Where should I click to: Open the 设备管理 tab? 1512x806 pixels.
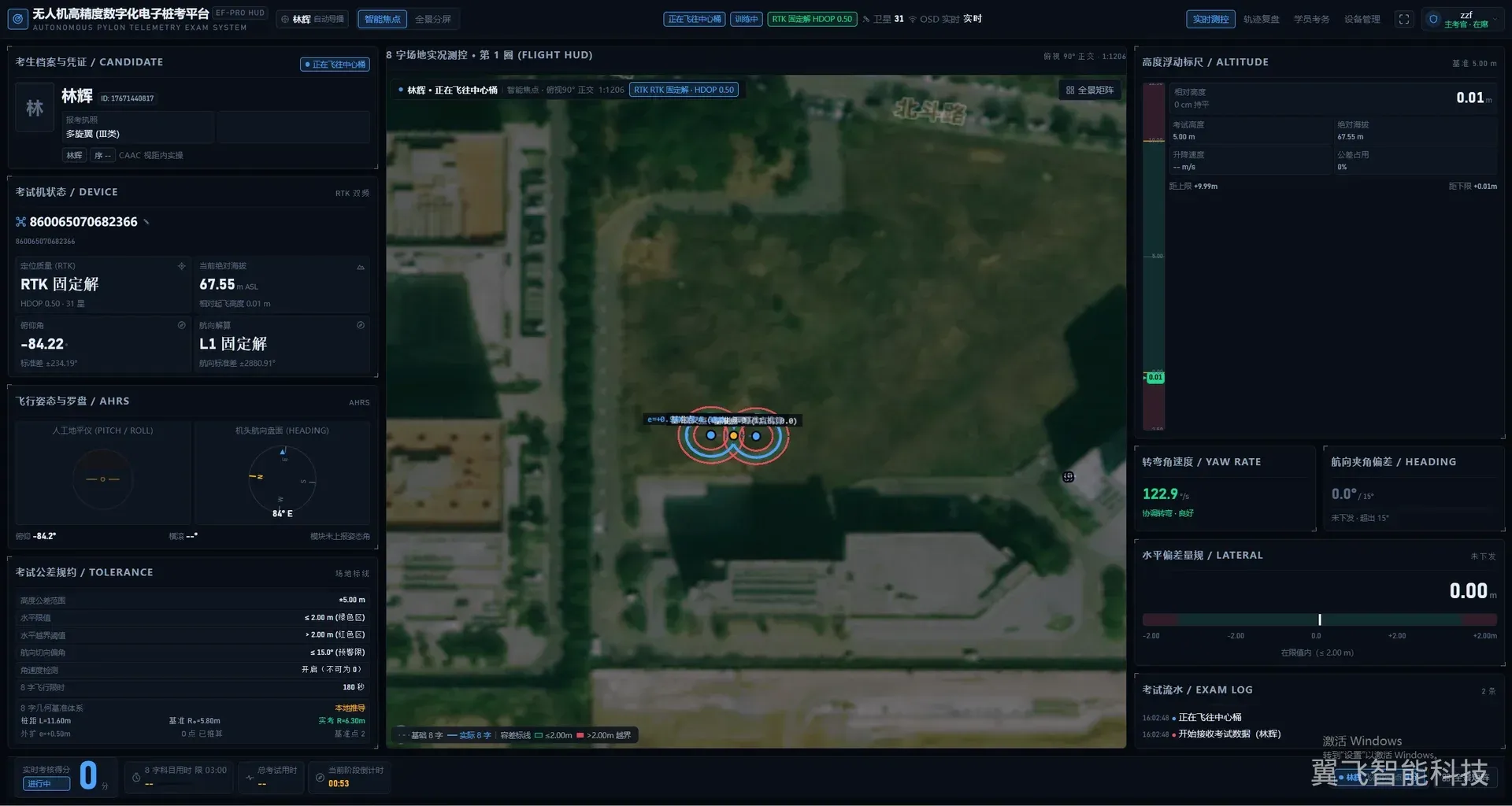(1362, 19)
